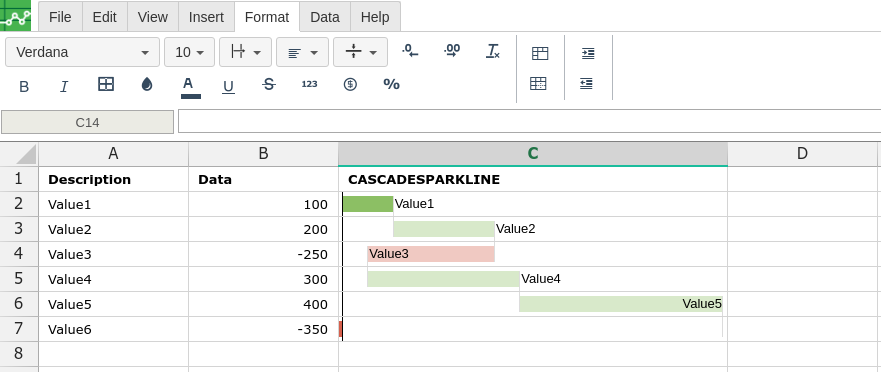Open the font size 10 dropdown
Image resolution: width=881 pixels, height=372 pixels.
pos(189,52)
